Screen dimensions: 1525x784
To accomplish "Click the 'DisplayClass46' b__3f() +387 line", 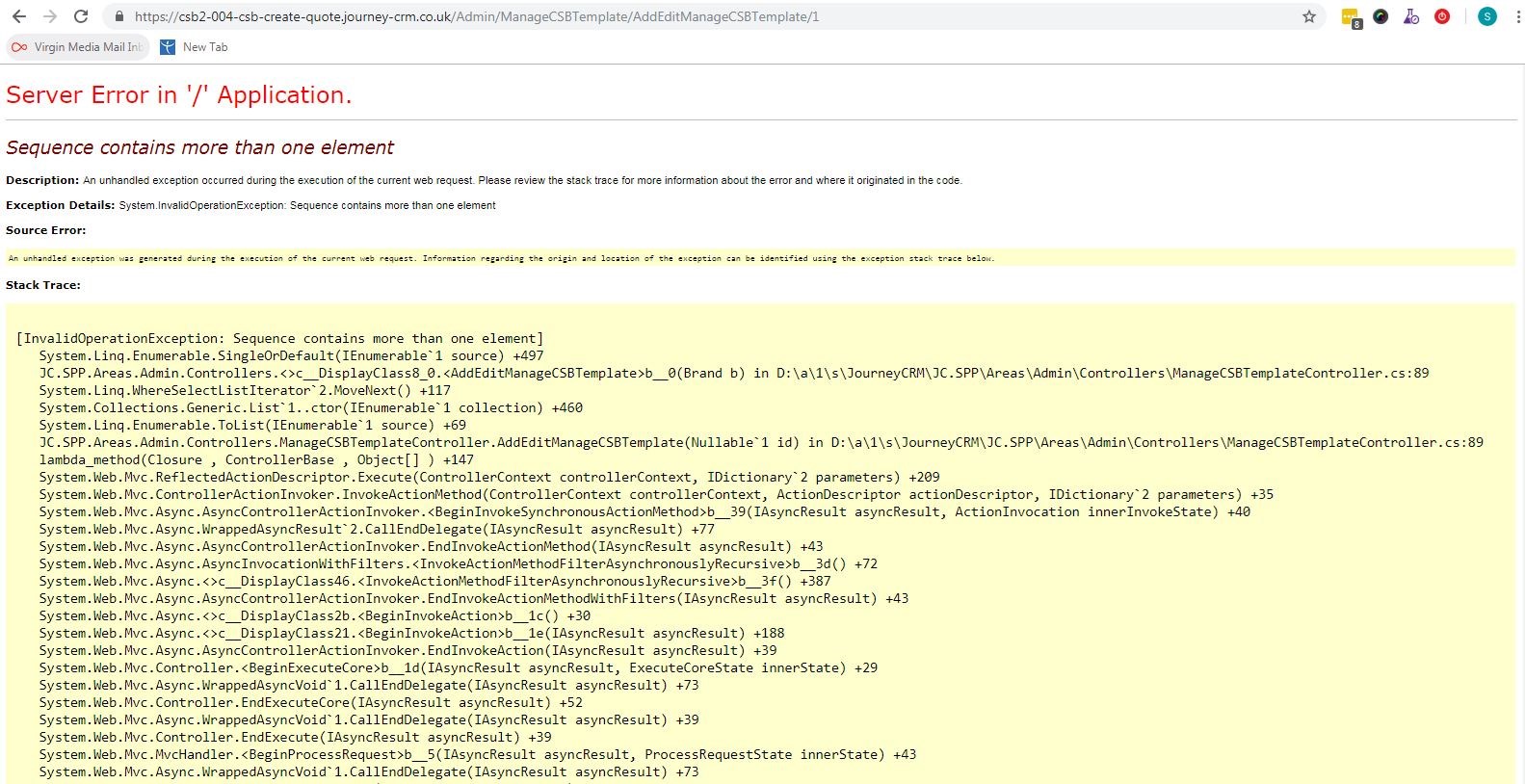I will click(434, 582).
